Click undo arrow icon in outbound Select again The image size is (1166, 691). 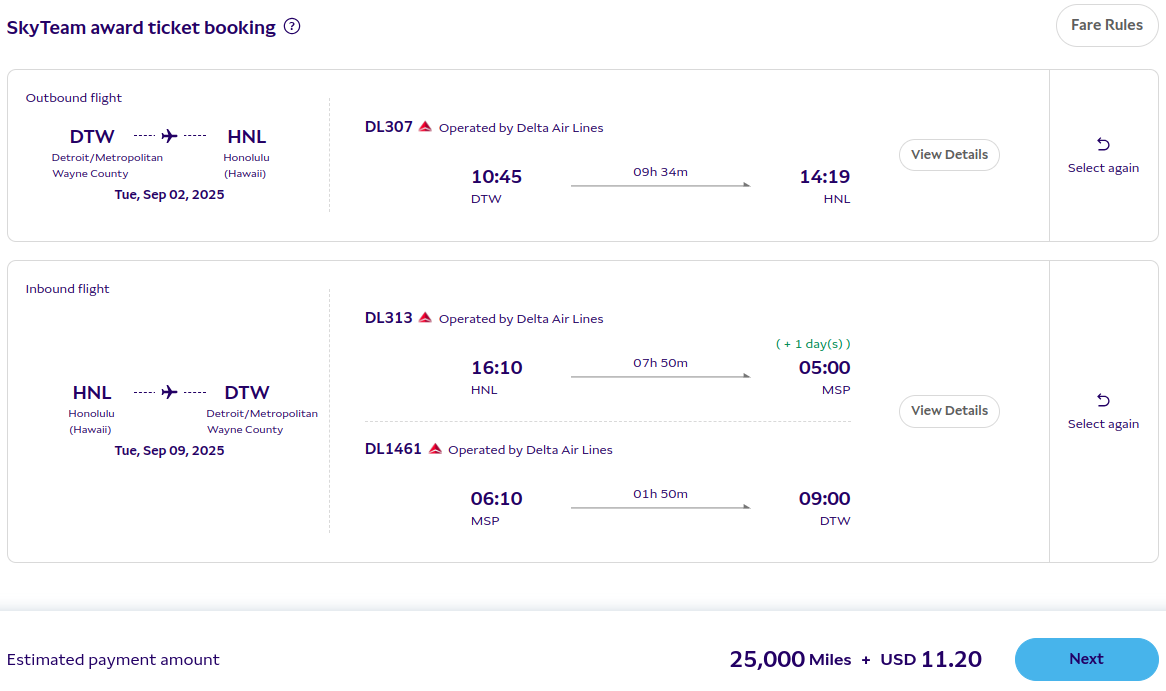coord(1103,144)
